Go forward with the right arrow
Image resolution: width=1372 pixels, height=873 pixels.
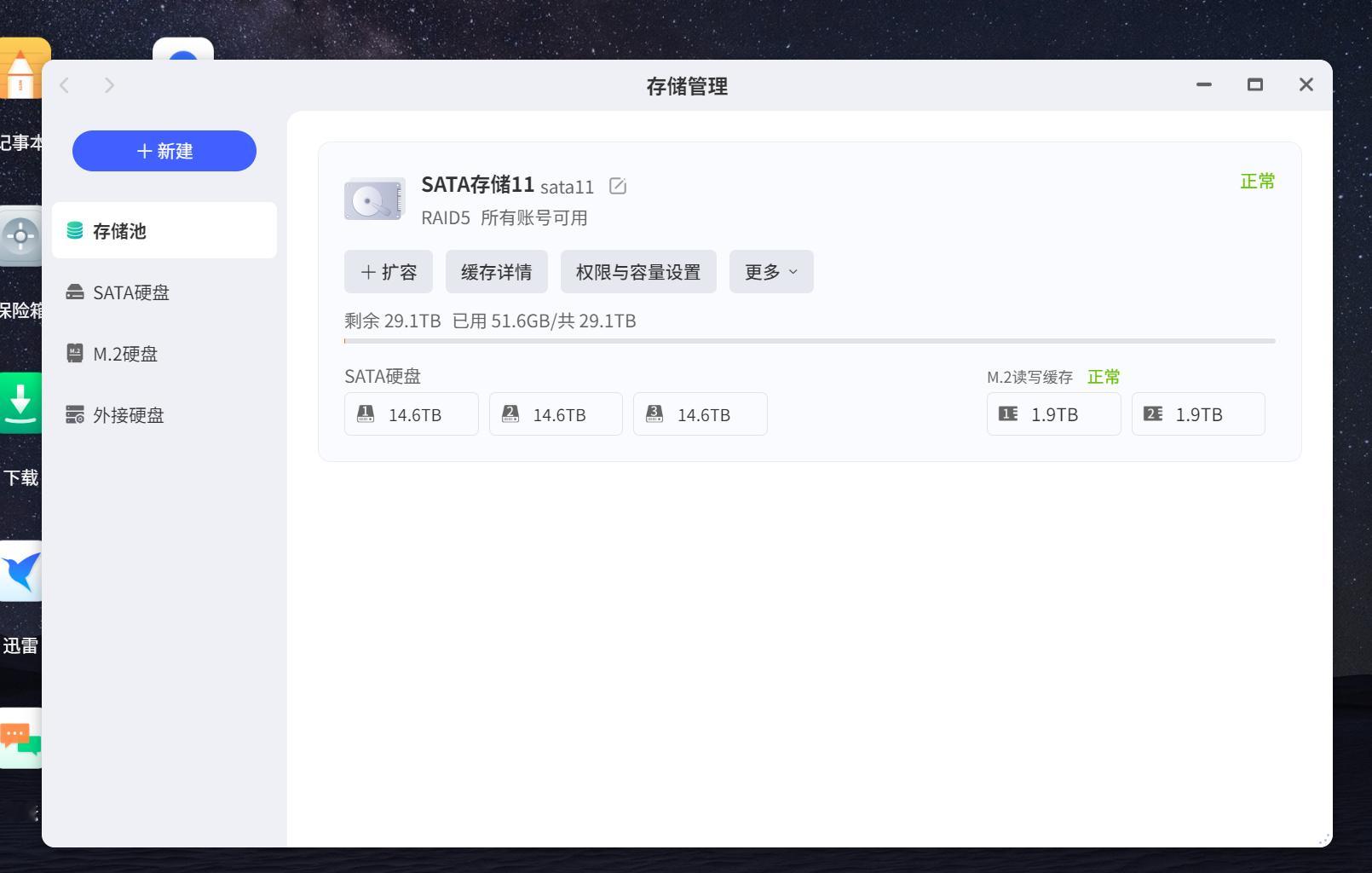tap(109, 85)
